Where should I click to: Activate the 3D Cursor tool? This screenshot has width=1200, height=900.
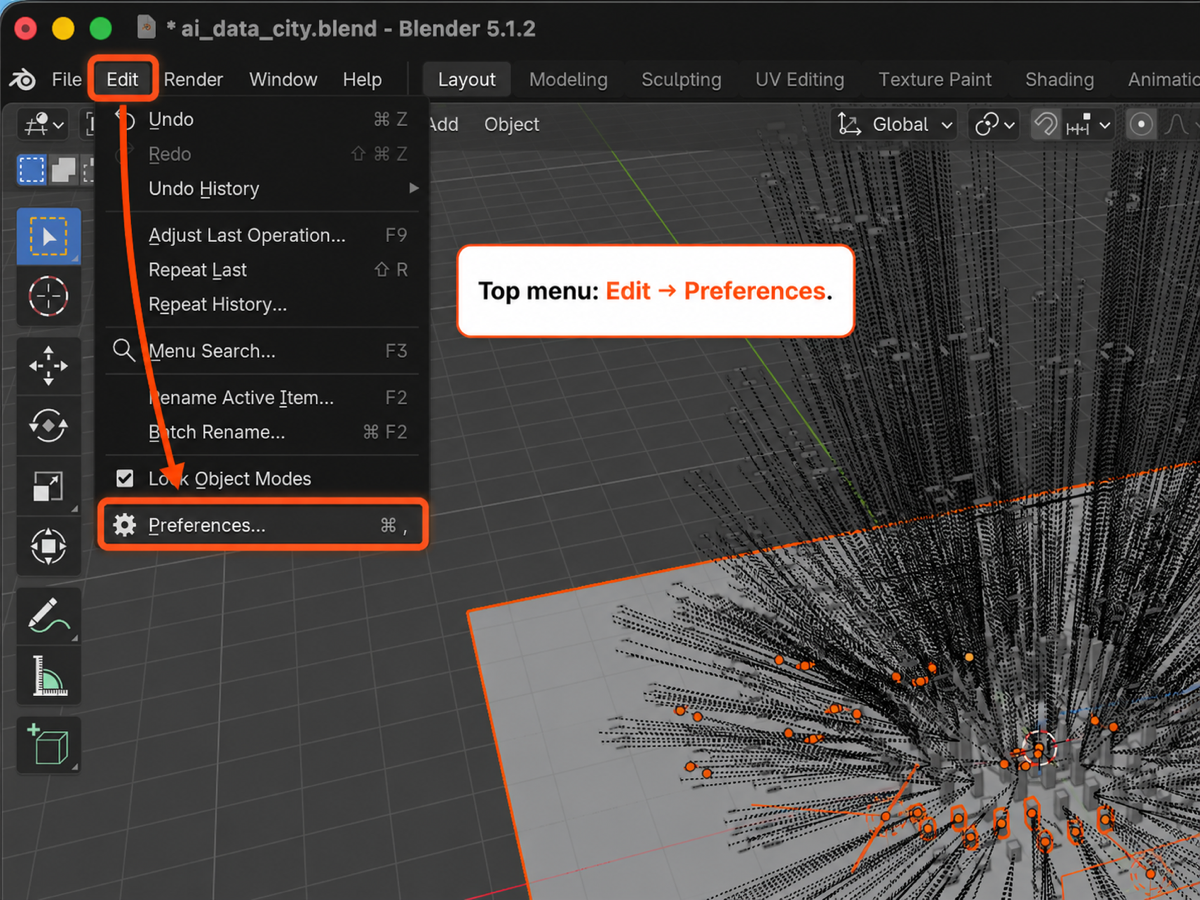click(49, 296)
